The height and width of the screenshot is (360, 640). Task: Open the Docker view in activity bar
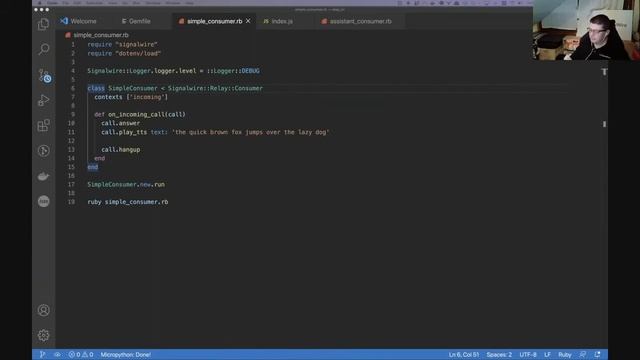click(43, 176)
